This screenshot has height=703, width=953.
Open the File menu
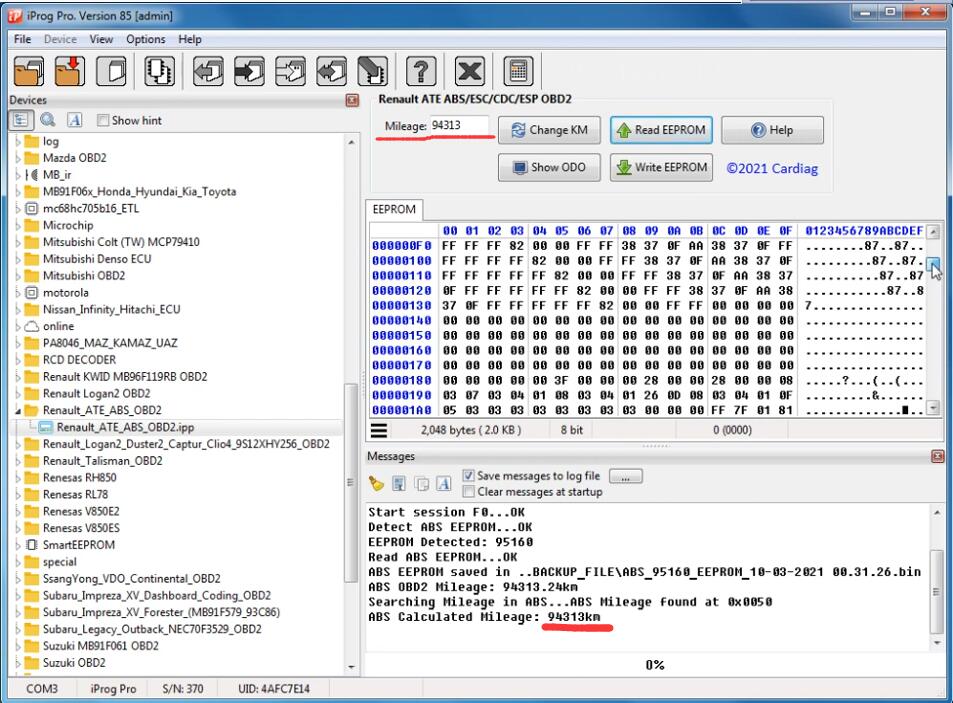coord(22,39)
